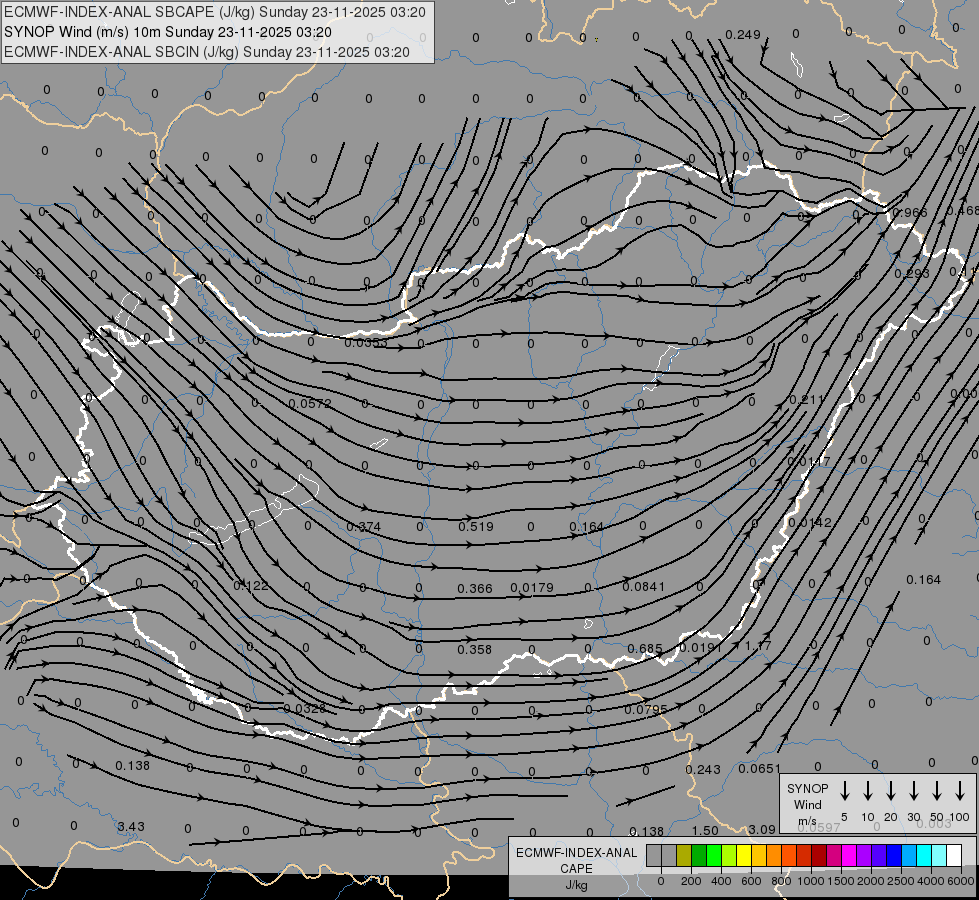The width and height of the screenshot is (979, 900).
Task: Choose the bright magenta CAPE legend swatch
Action: [849, 855]
